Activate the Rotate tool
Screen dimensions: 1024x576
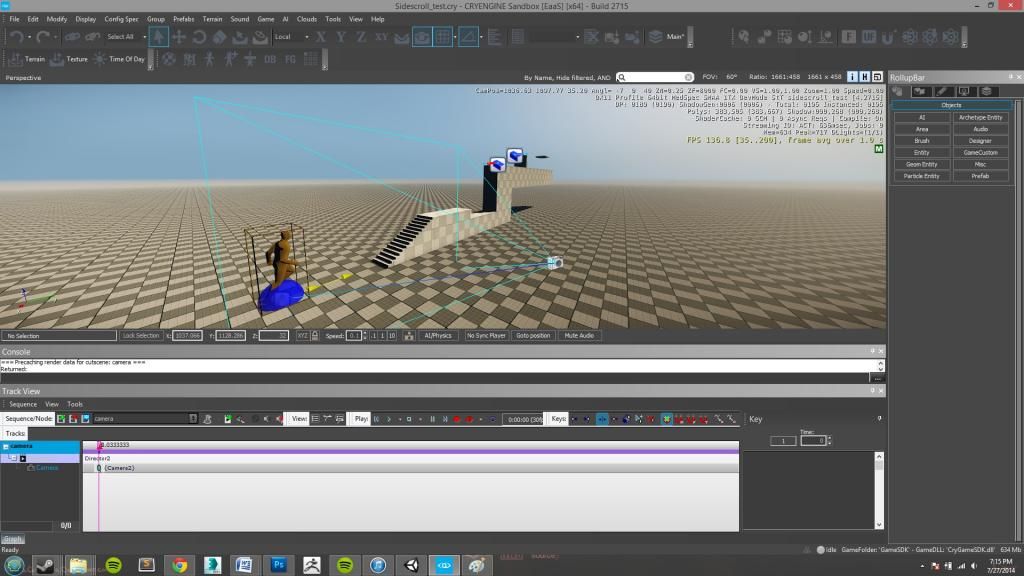coord(199,37)
